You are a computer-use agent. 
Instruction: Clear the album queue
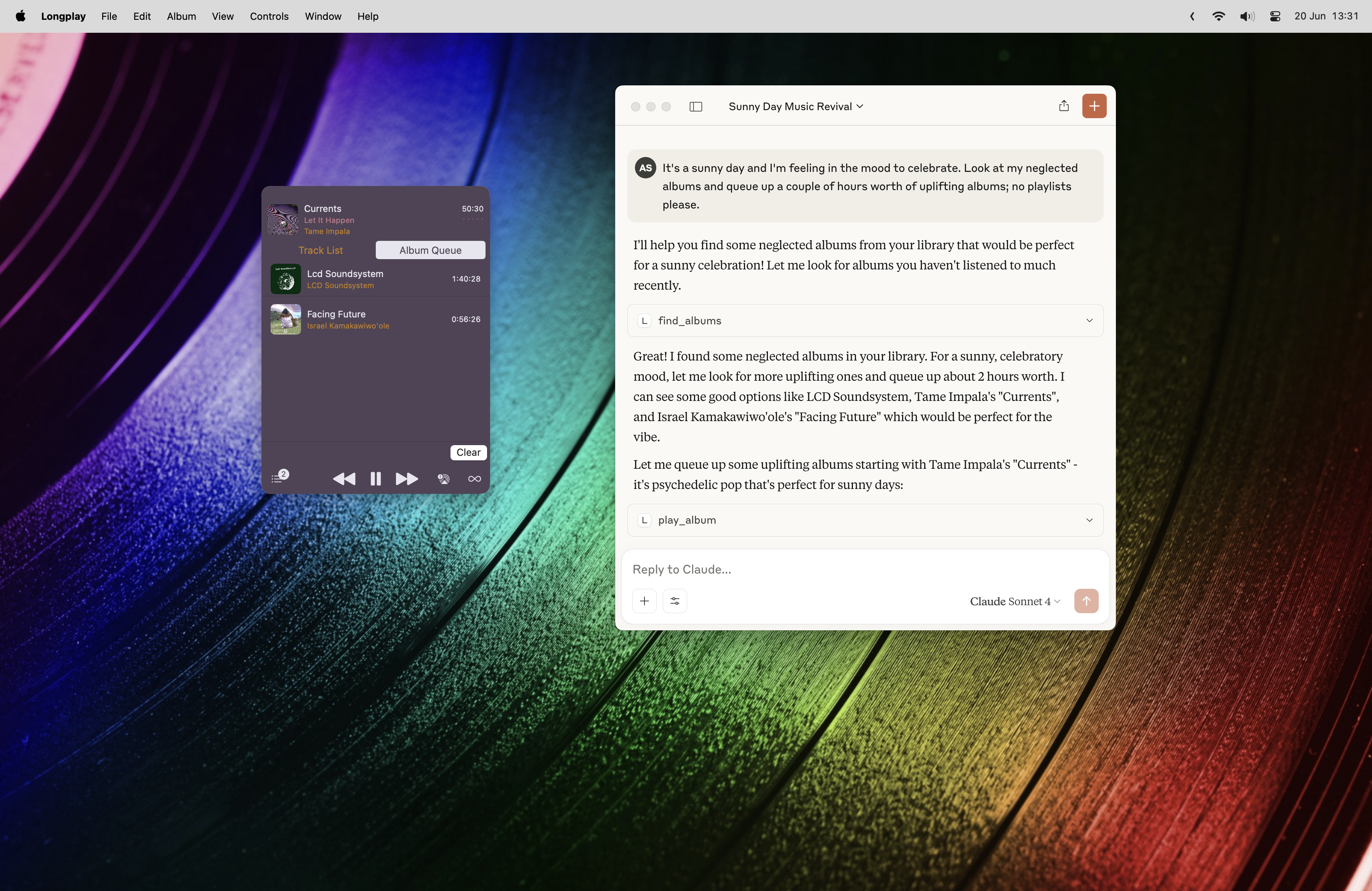tap(468, 452)
